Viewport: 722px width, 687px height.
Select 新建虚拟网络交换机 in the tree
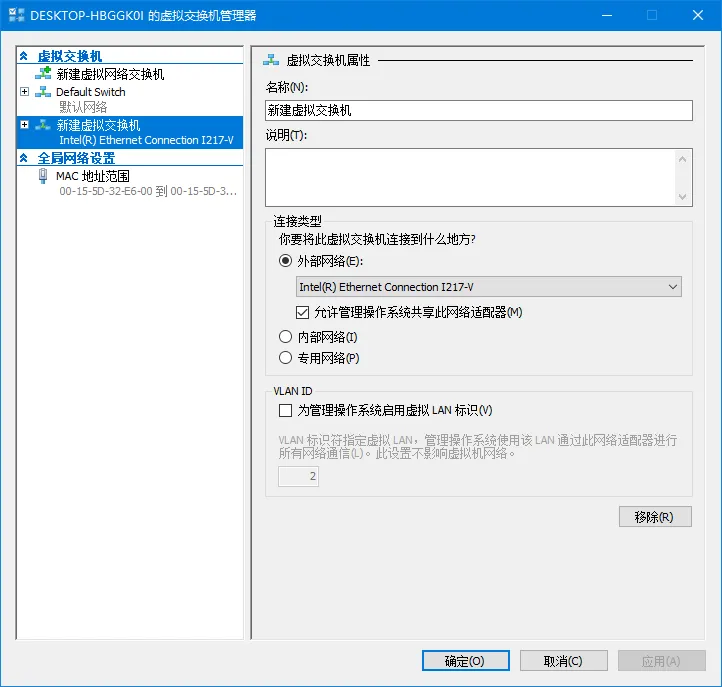tap(110, 74)
